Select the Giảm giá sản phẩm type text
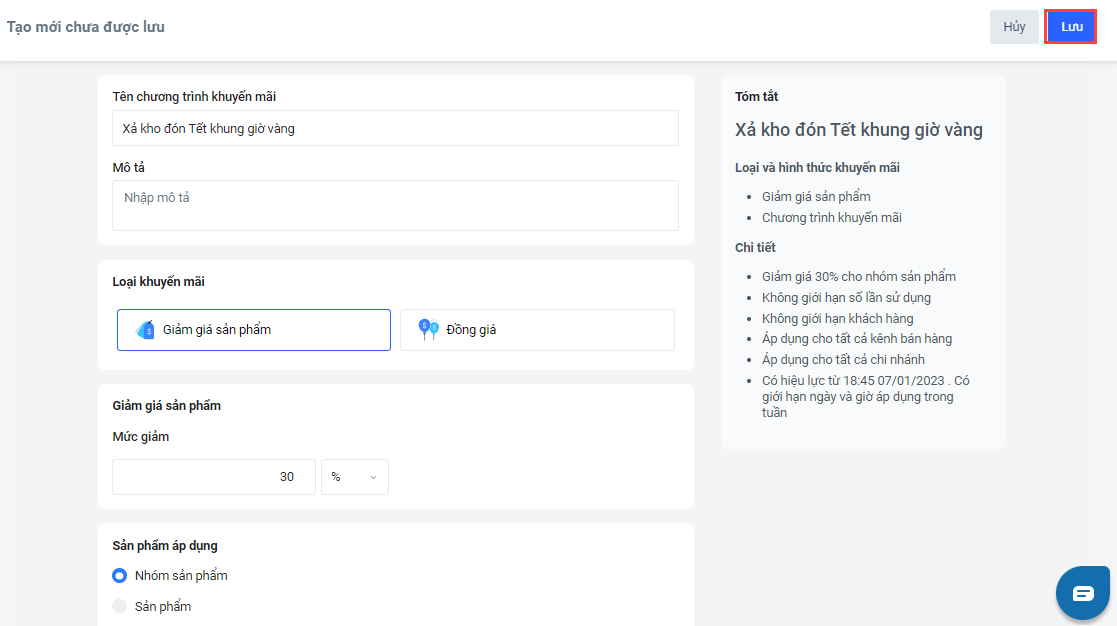The width and height of the screenshot is (1117, 626). click(217, 330)
